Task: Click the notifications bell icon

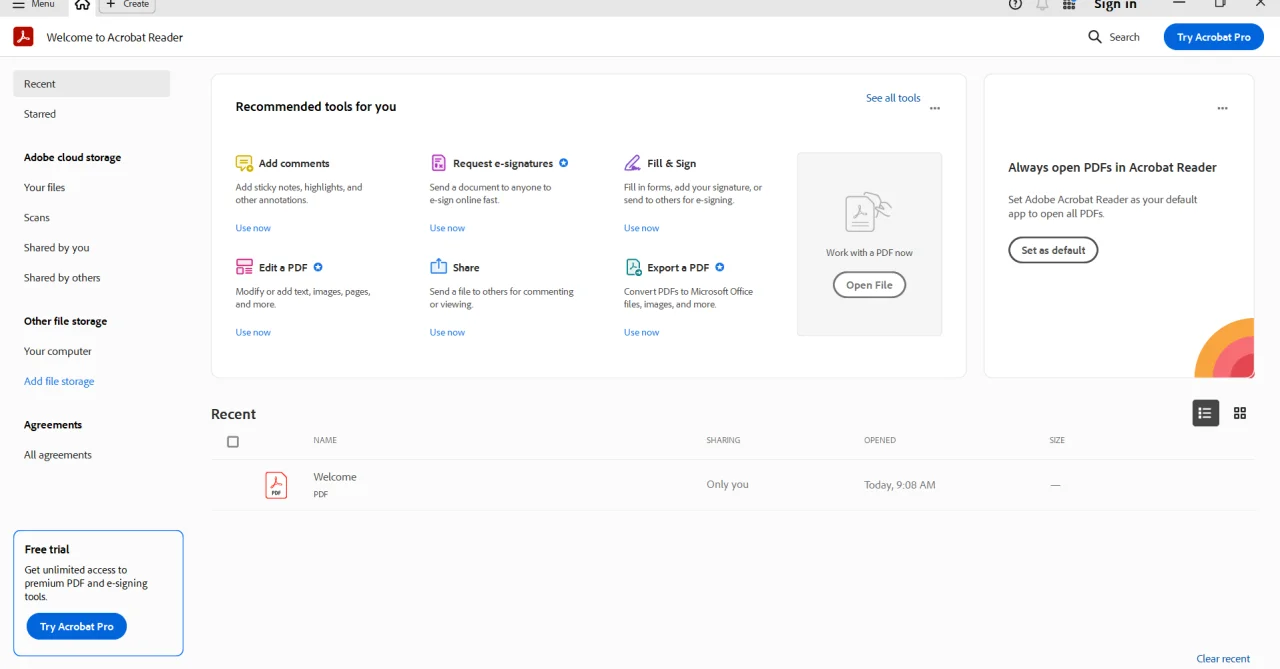Action: click(1042, 5)
